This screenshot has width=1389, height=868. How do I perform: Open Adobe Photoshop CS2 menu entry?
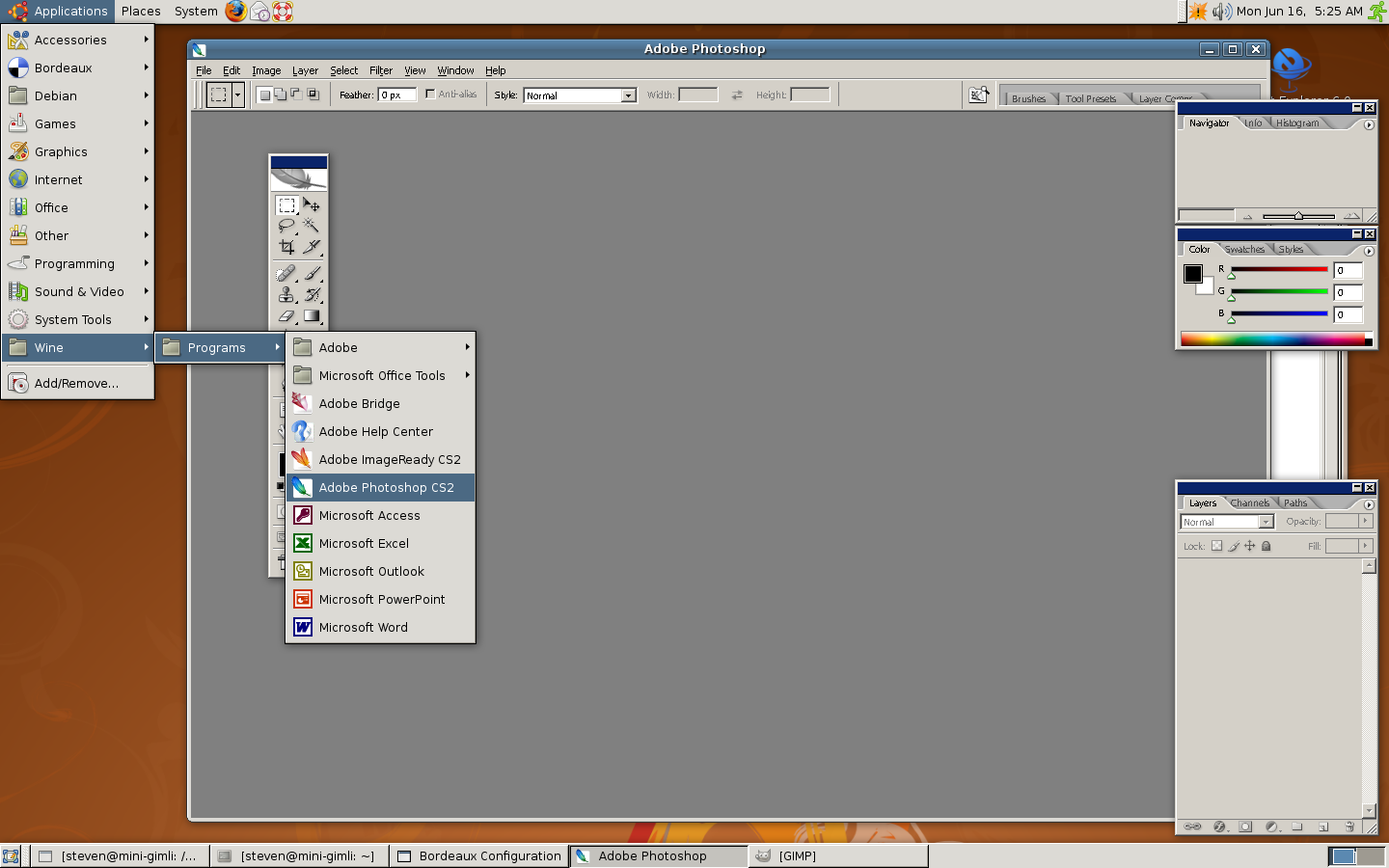(x=381, y=487)
